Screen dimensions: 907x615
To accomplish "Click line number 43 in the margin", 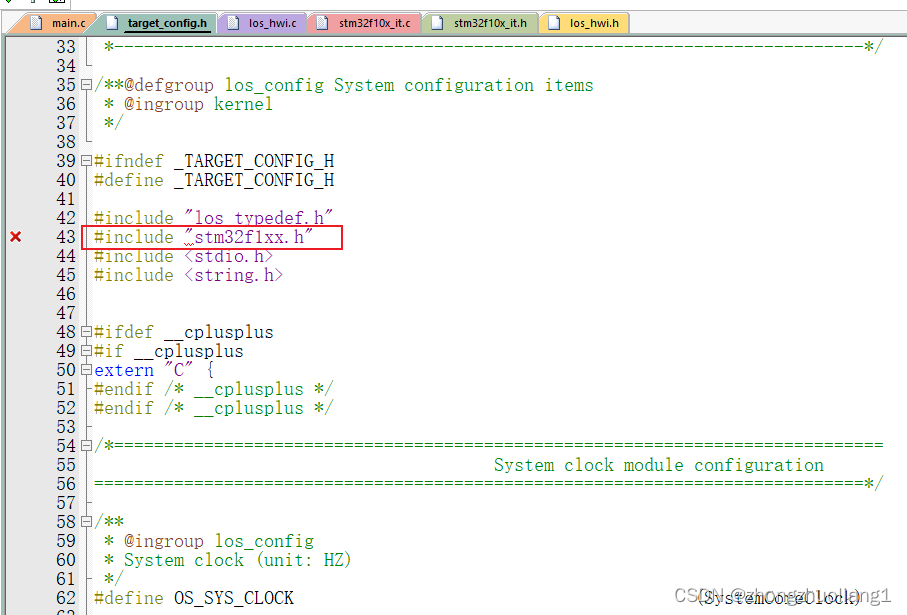I will click(65, 238).
